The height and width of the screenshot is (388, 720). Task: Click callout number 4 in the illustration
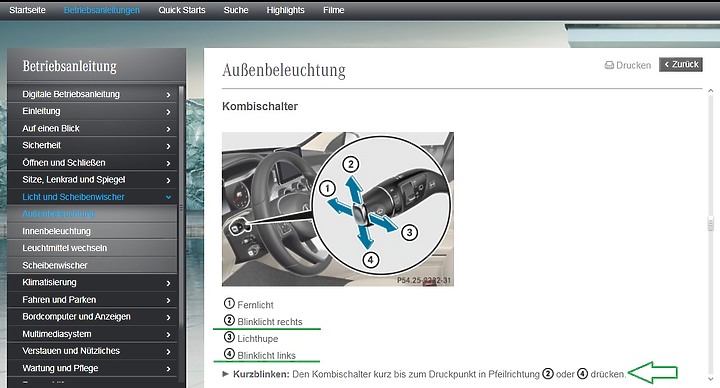(x=371, y=260)
